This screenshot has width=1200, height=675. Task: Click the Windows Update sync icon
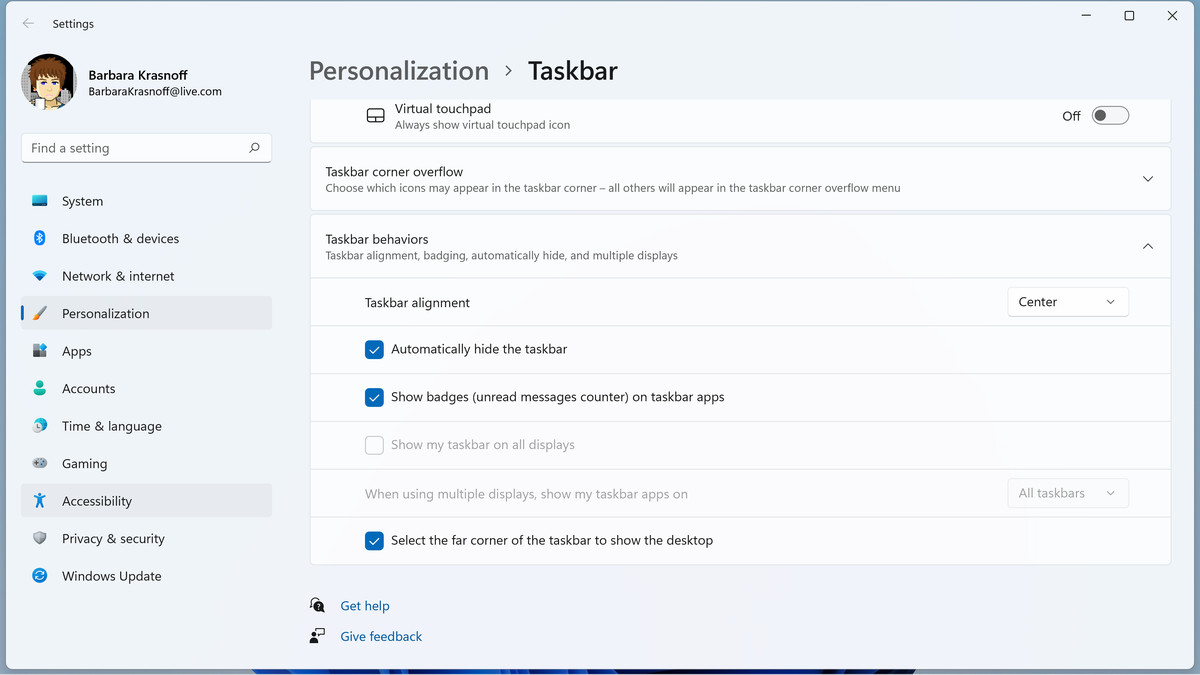tap(40, 576)
